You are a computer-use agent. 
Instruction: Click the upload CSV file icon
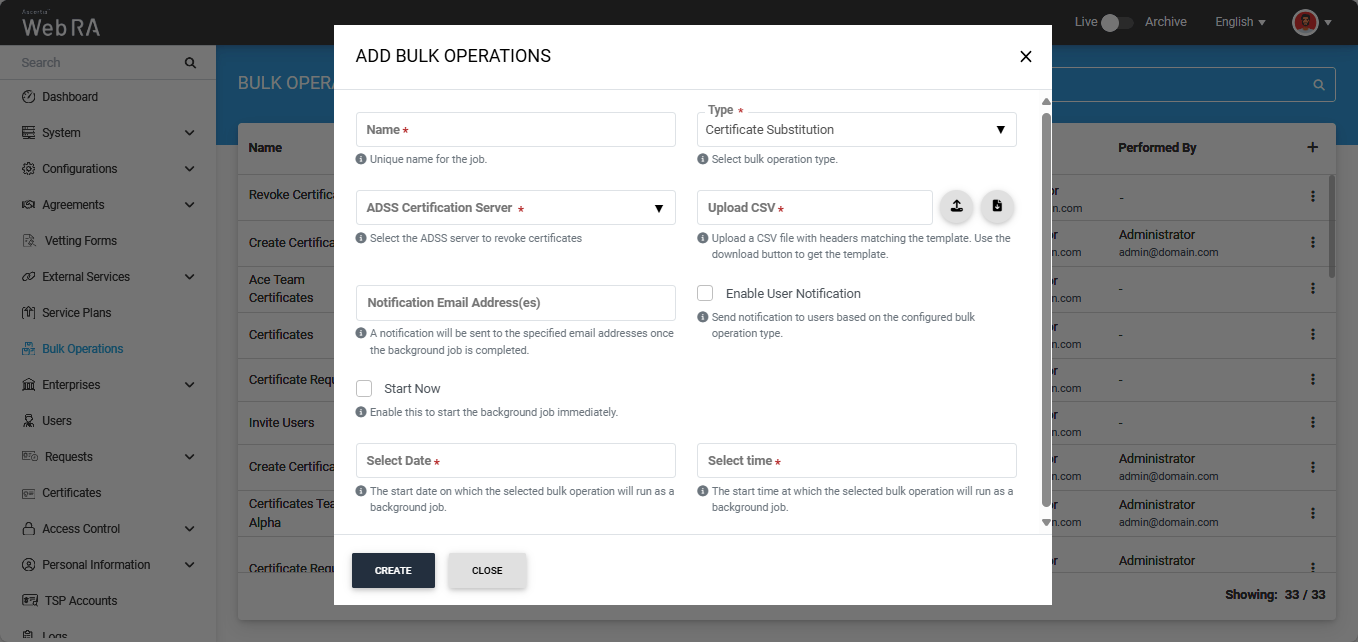coord(956,207)
